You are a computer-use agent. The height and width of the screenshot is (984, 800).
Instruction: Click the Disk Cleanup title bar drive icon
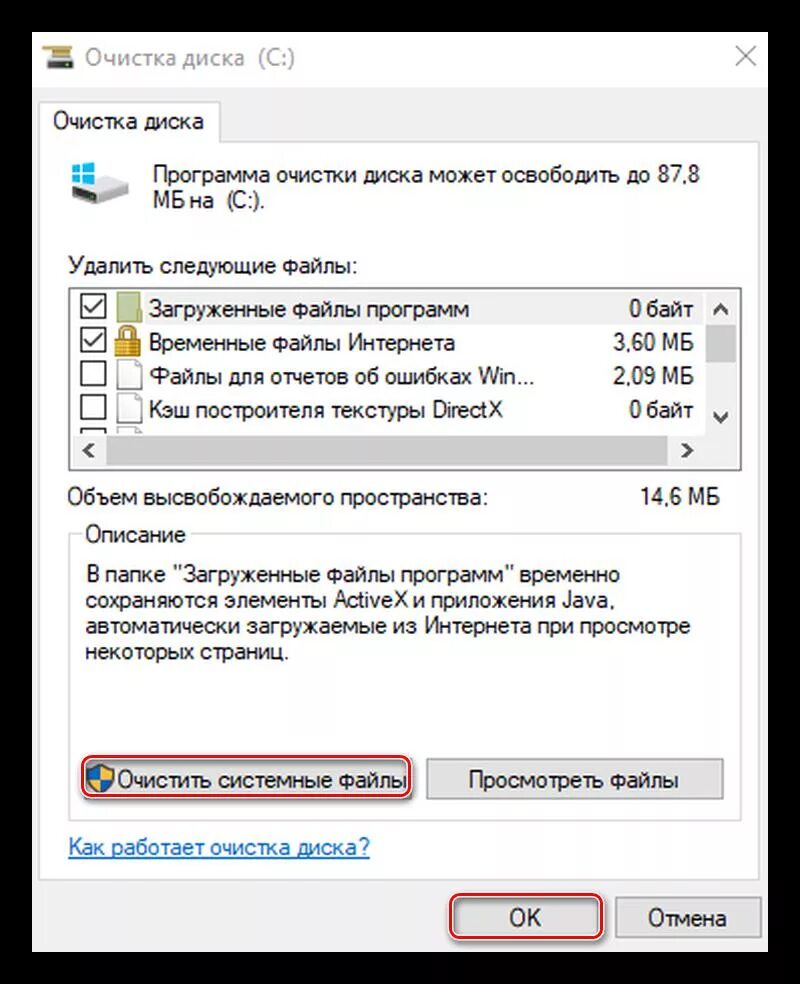[58, 57]
